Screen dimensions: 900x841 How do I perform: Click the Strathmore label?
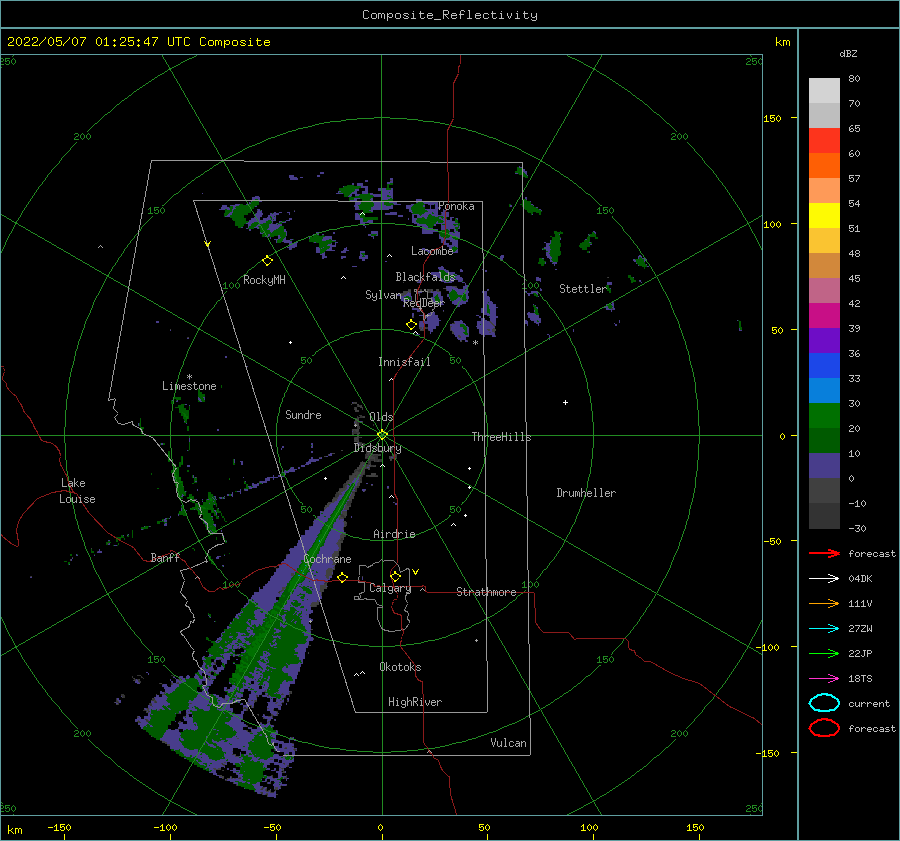[x=486, y=592]
